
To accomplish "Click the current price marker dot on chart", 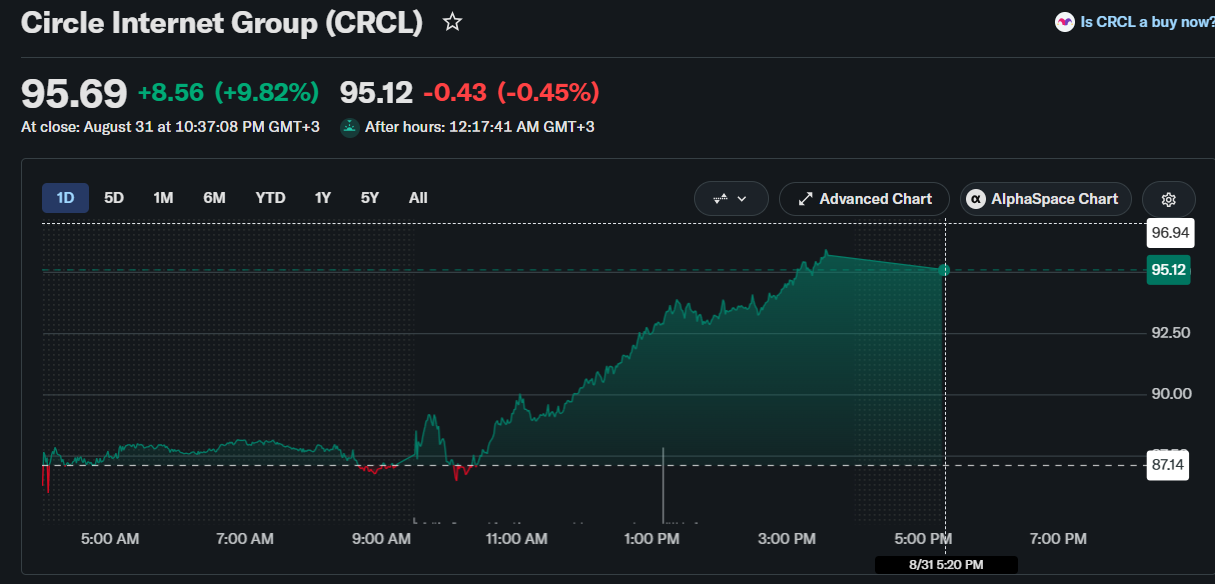I will [x=944, y=270].
